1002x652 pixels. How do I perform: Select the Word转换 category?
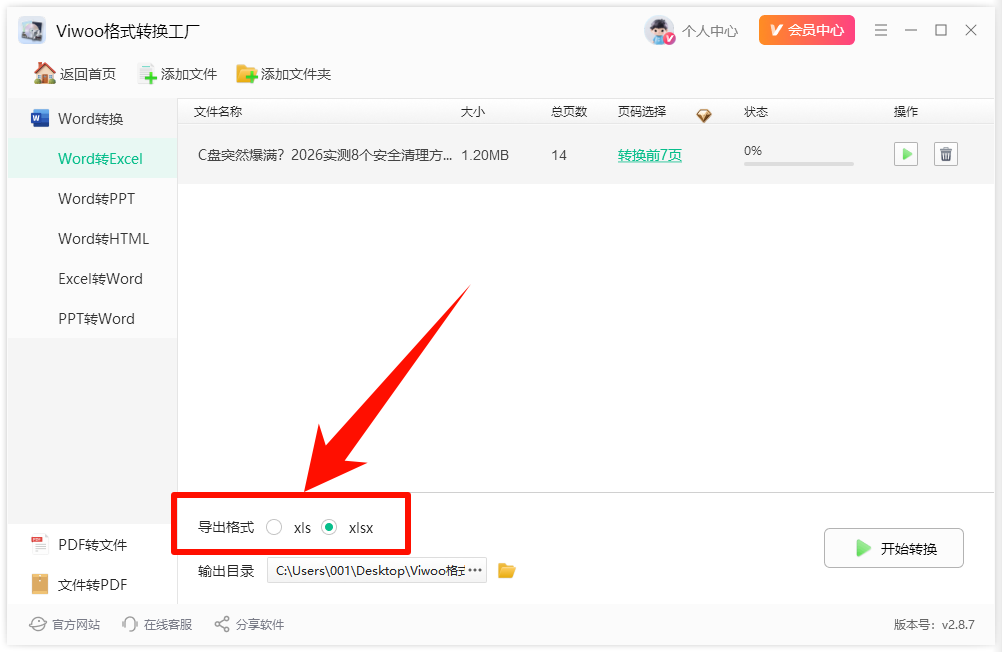tap(93, 119)
